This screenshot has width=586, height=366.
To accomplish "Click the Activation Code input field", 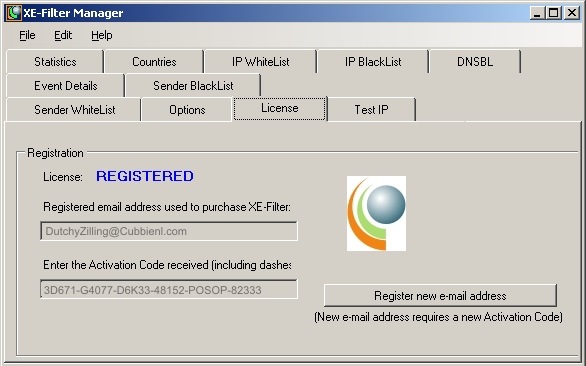I will pyautogui.click(x=169, y=289).
